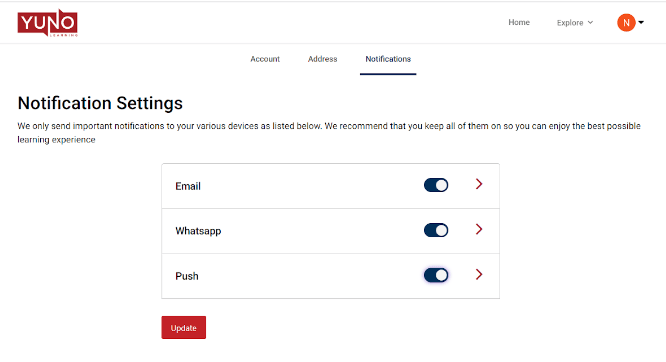Open Whatsapp details via the red chevron
Screen dimensions: 666x362
click(x=479, y=229)
